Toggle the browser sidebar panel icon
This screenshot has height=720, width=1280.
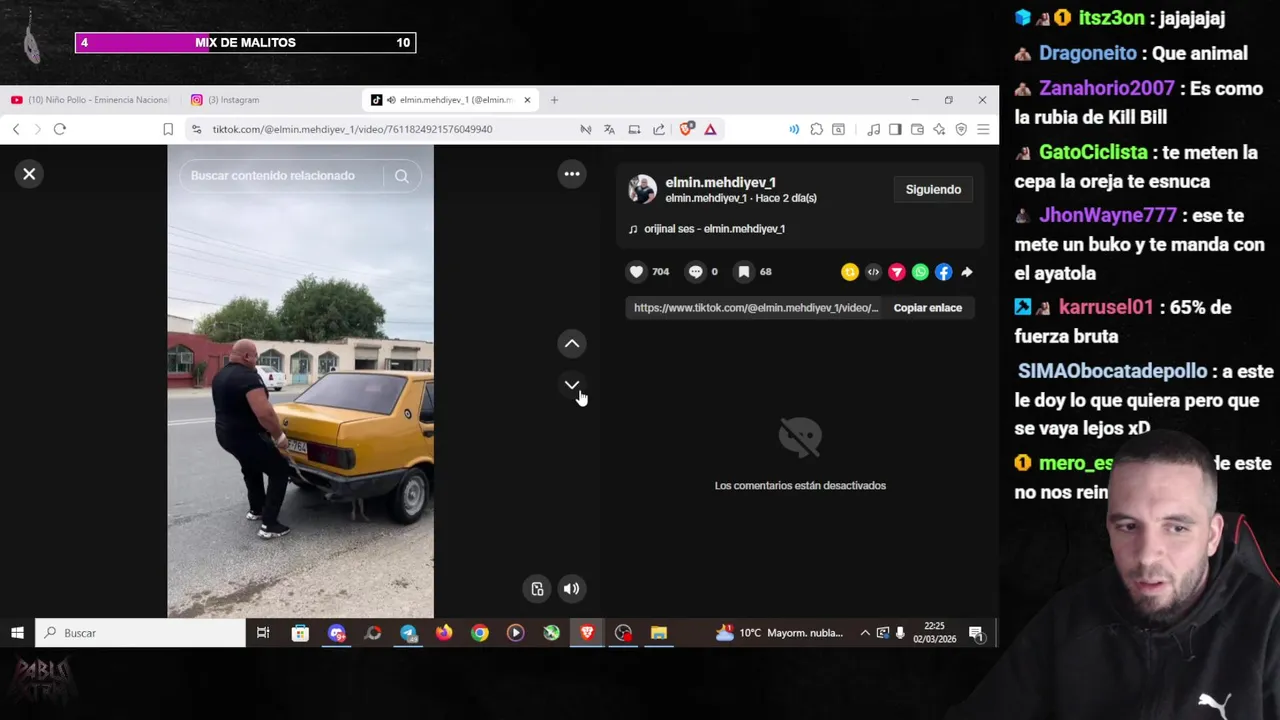895,129
